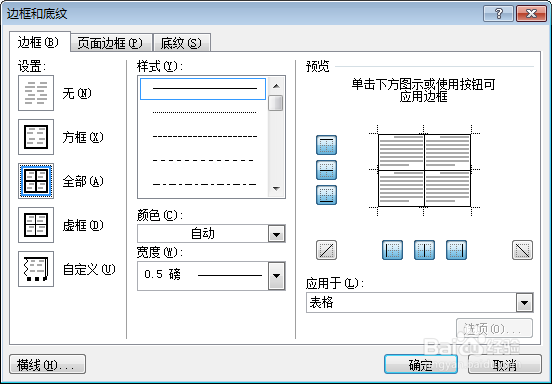Select the 虚框 (Grid) border setting icon
The height and width of the screenshot is (384, 552).
tap(36, 225)
